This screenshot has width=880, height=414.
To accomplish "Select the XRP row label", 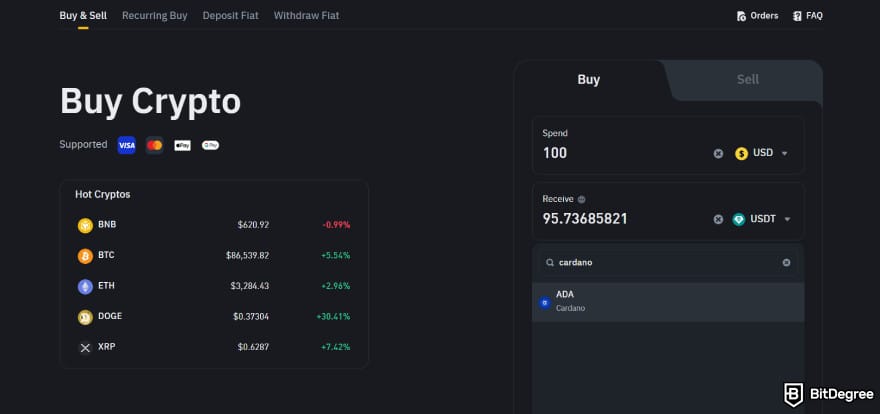I will pyautogui.click(x=107, y=347).
